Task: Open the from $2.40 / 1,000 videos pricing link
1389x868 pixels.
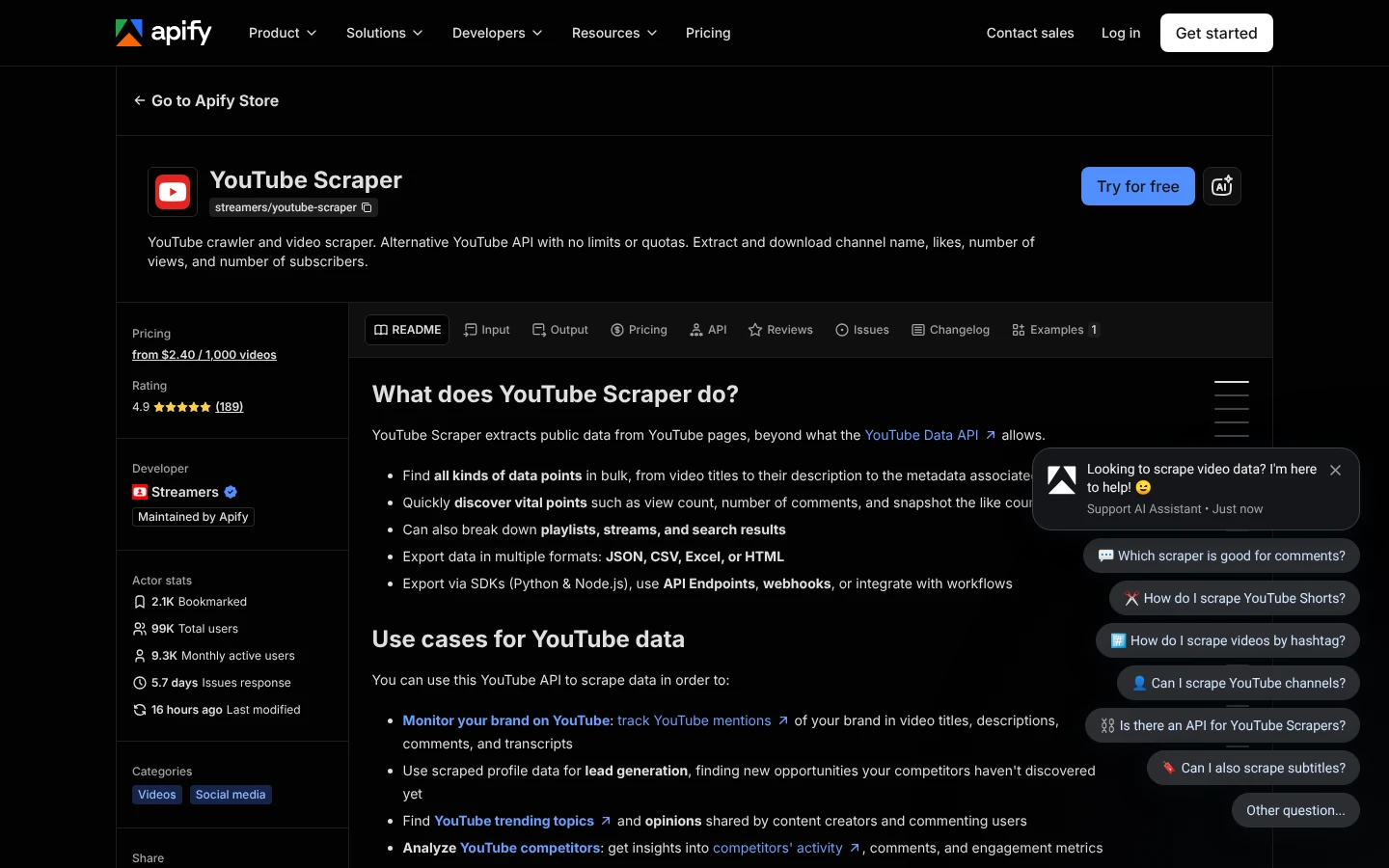Action: click(x=204, y=355)
